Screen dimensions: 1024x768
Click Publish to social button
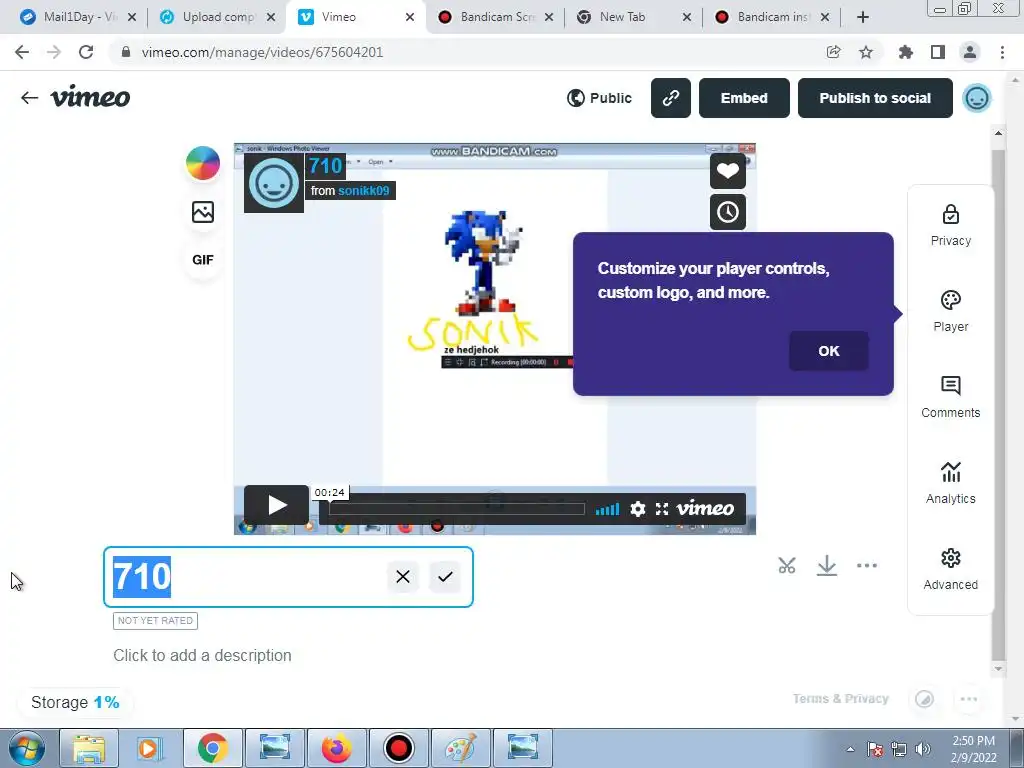tap(875, 98)
